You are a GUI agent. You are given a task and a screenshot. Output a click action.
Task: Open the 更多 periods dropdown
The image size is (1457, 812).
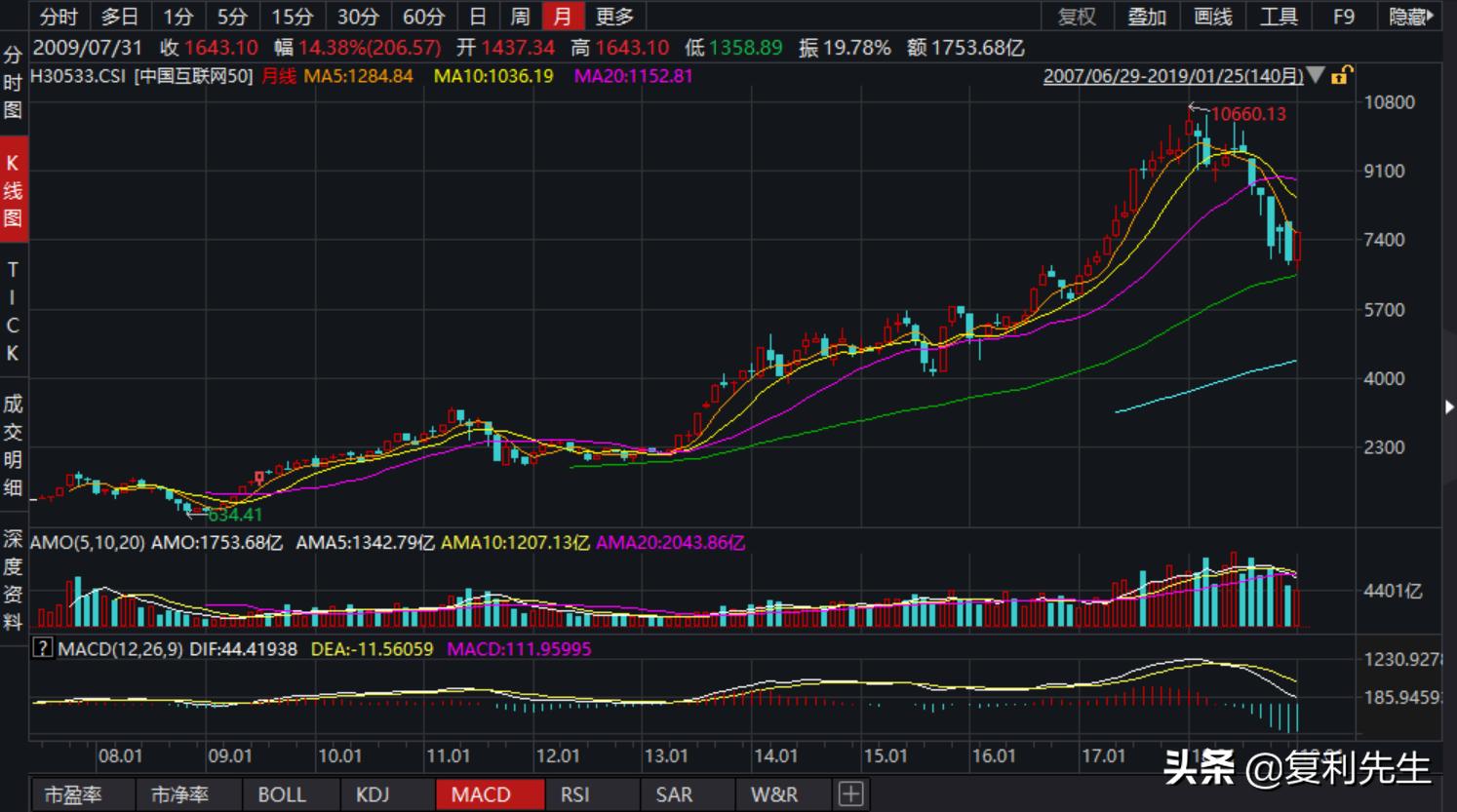click(614, 17)
